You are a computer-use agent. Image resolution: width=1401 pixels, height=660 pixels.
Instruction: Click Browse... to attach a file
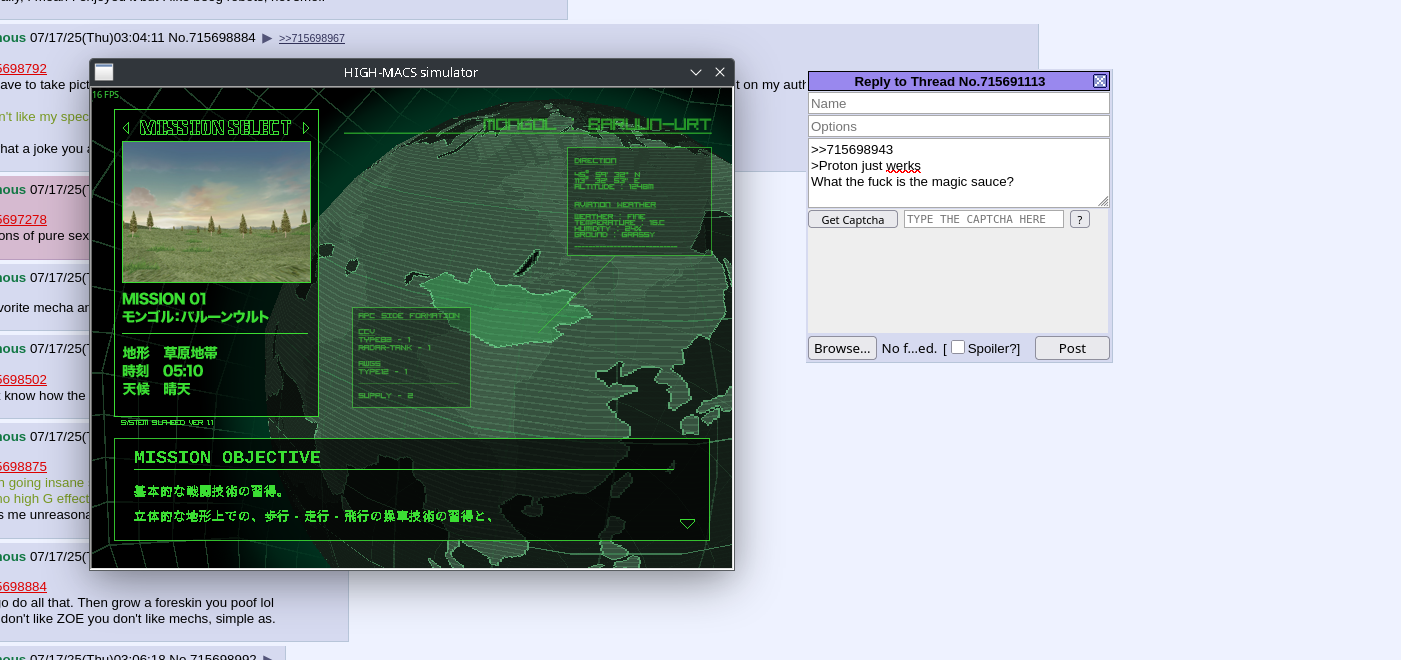click(x=842, y=348)
